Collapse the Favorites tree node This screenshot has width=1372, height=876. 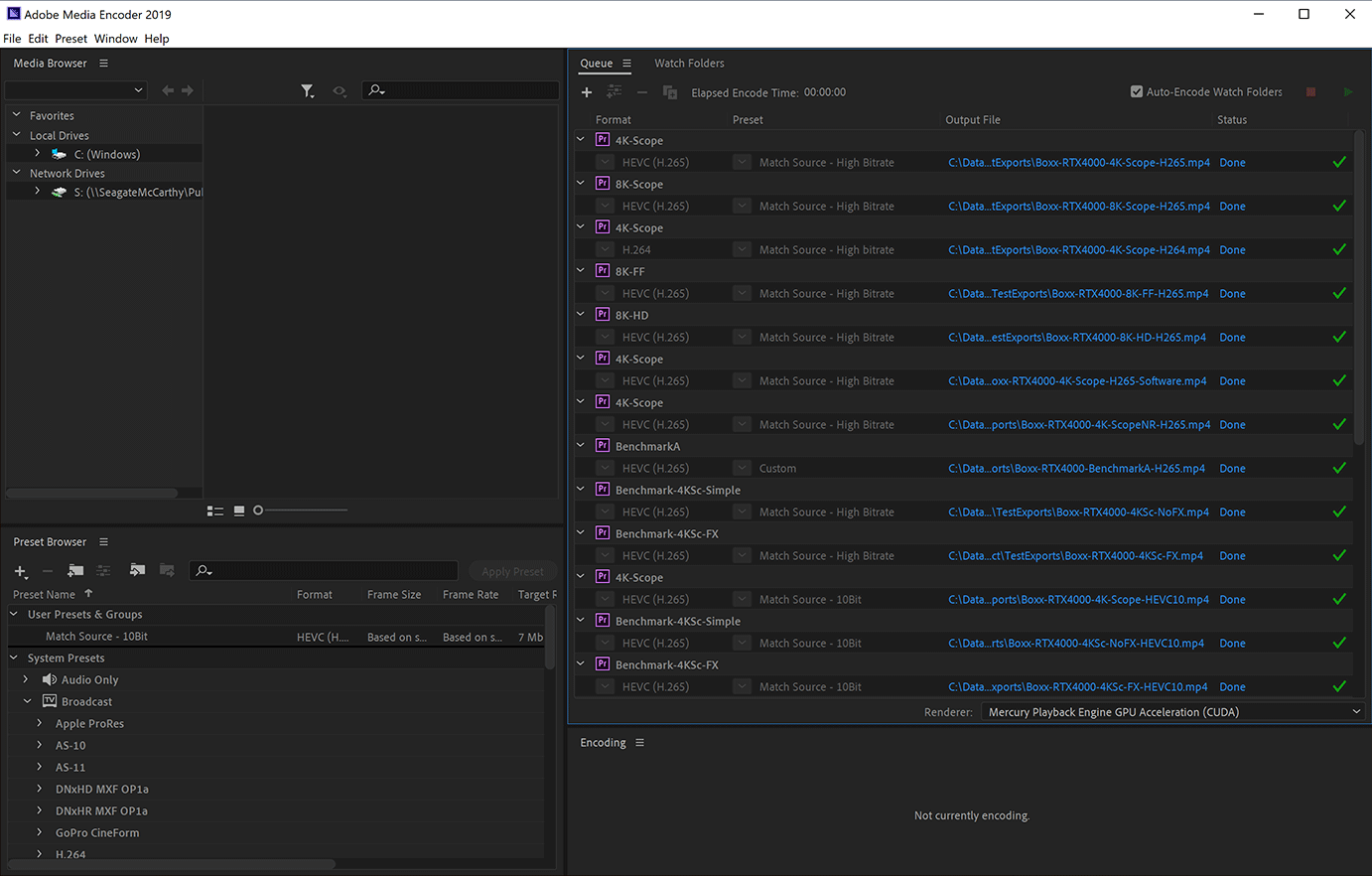click(16, 115)
